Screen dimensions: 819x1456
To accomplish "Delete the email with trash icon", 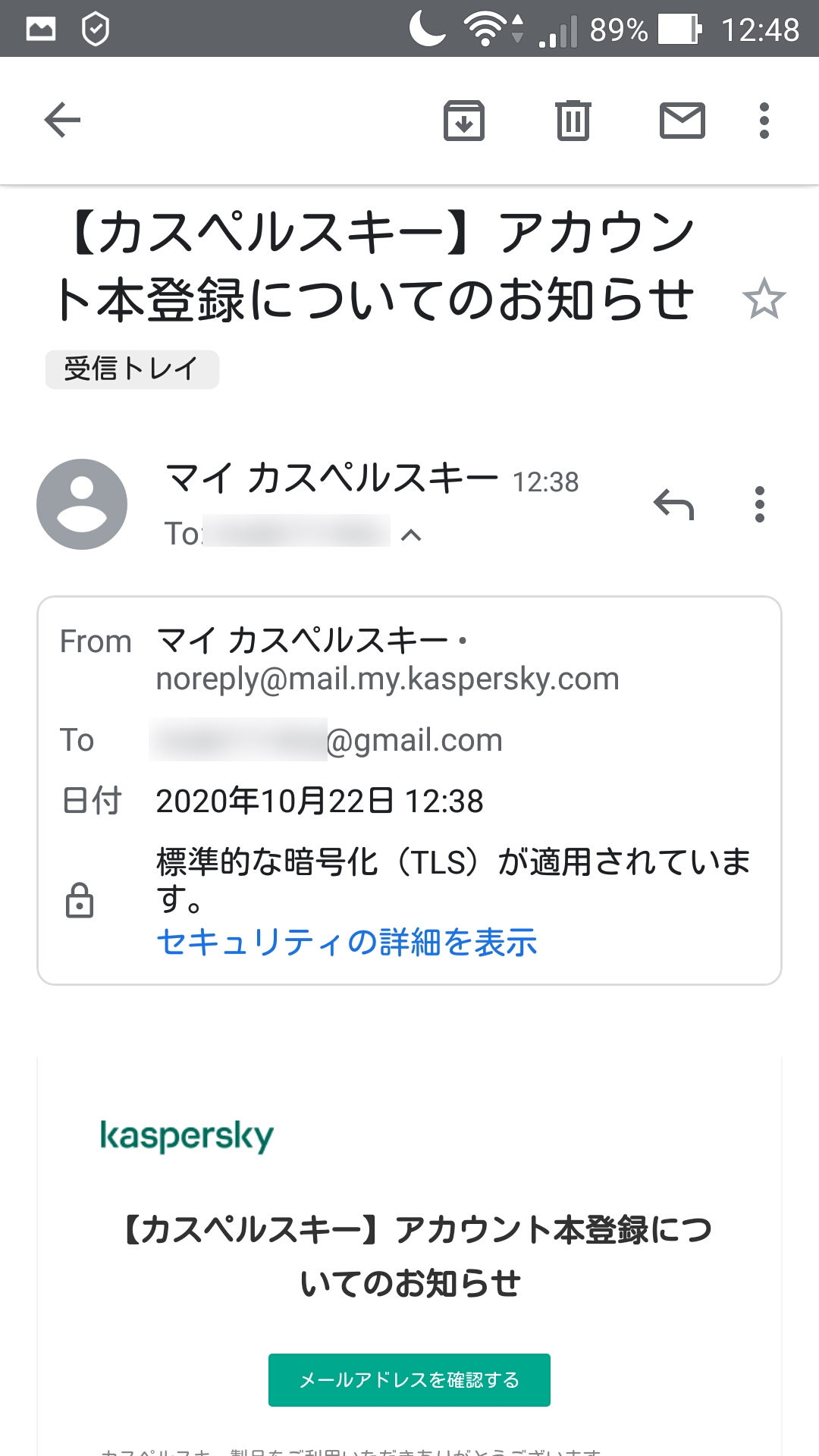I will 573,120.
